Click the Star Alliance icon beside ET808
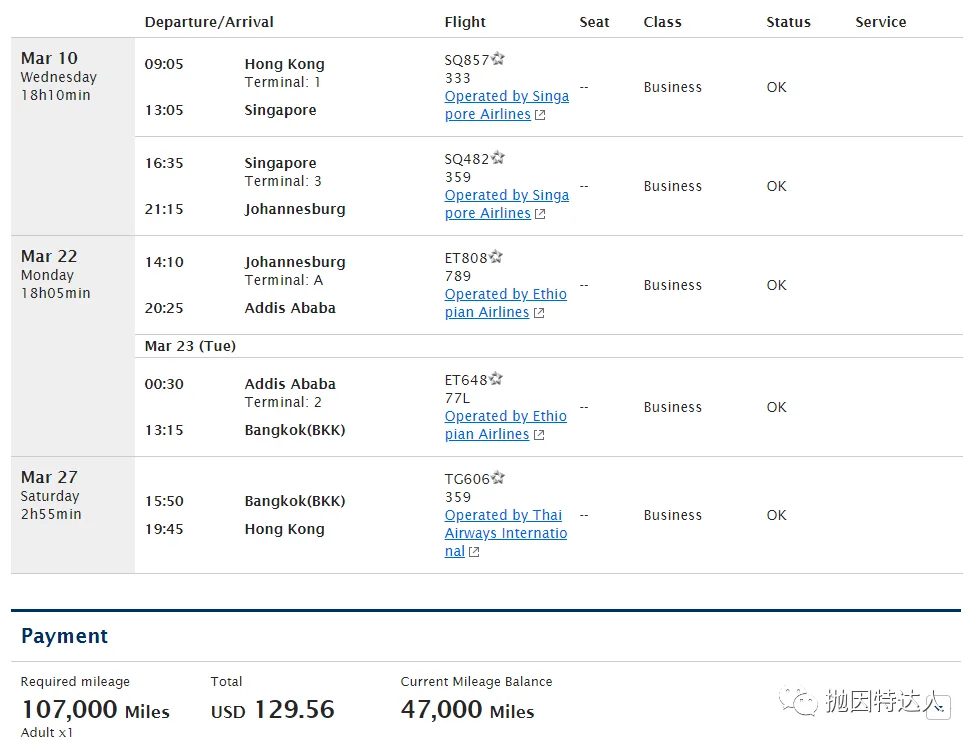Screen dimensions: 976x744 [496, 258]
